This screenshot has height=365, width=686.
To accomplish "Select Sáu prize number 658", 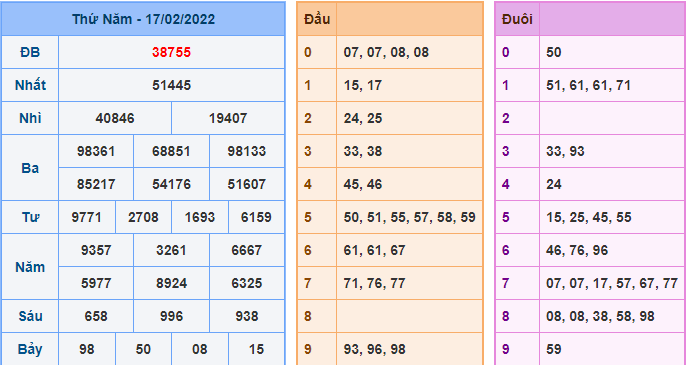I will click(96, 316).
